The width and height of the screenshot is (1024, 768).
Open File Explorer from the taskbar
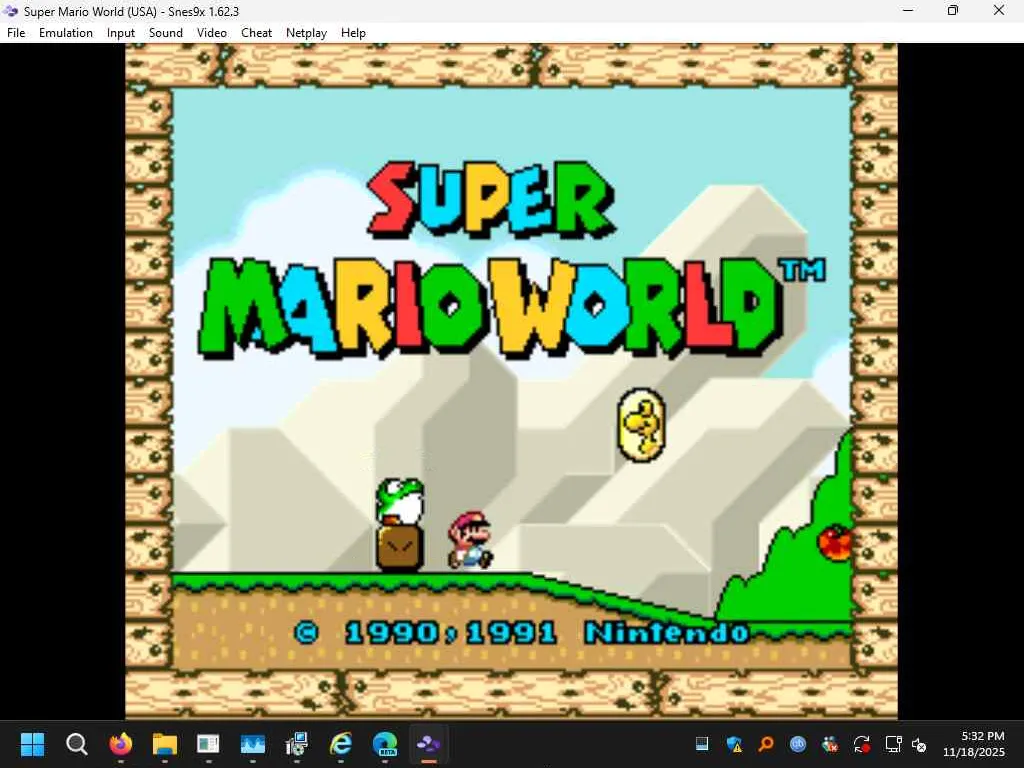click(165, 743)
